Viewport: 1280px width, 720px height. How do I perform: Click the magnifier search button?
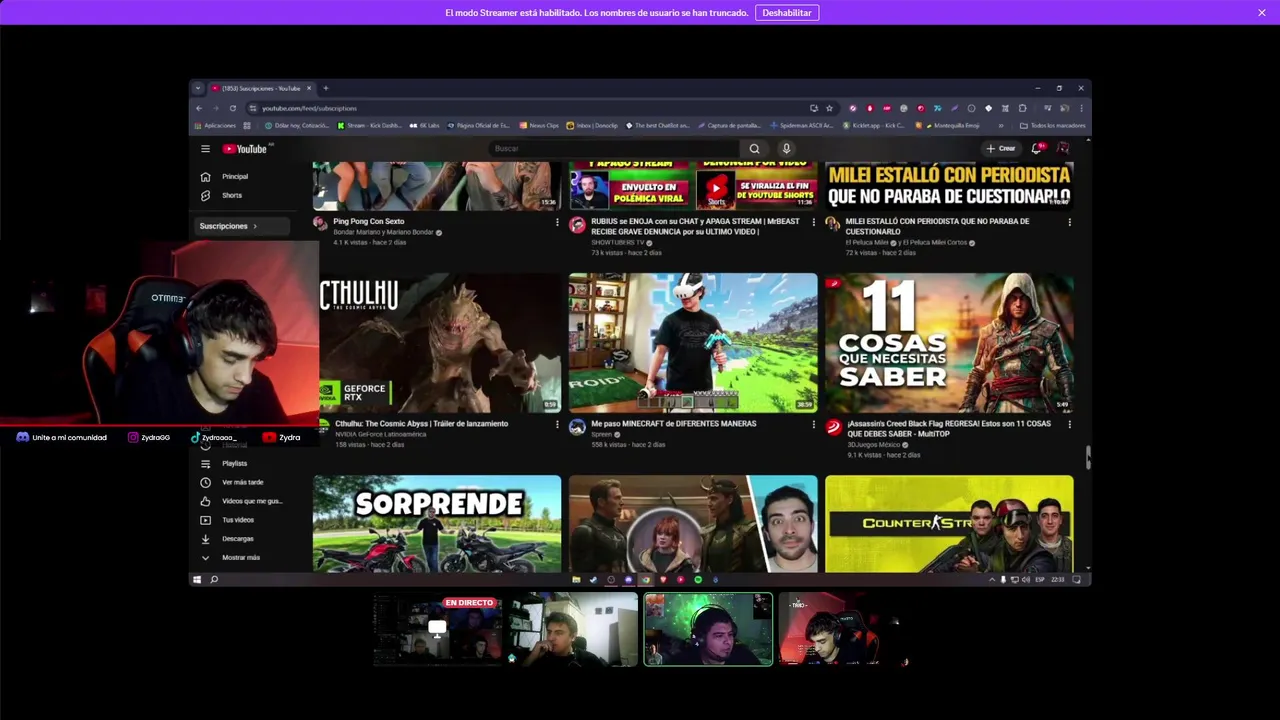pyautogui.click(x=754, y=149)
